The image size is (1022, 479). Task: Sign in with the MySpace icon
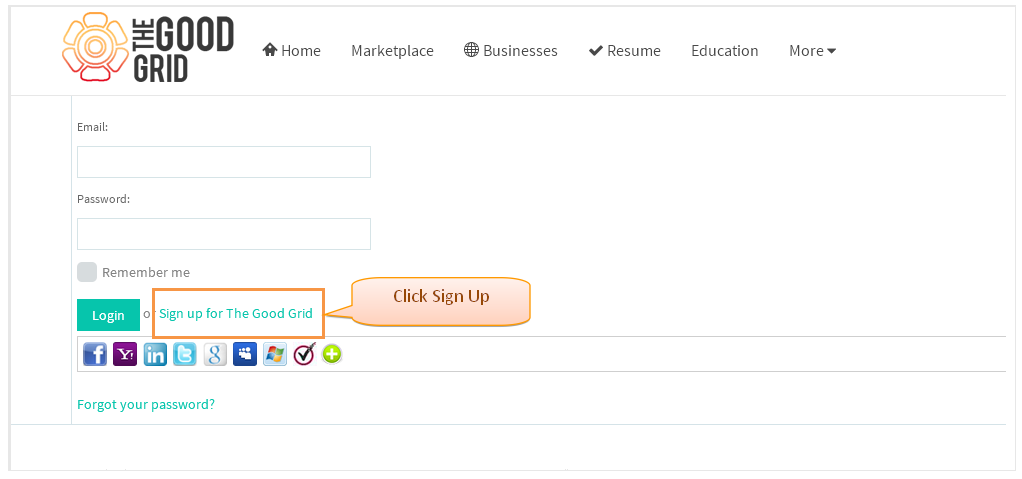pyautogui.click(x=245, y=355)
